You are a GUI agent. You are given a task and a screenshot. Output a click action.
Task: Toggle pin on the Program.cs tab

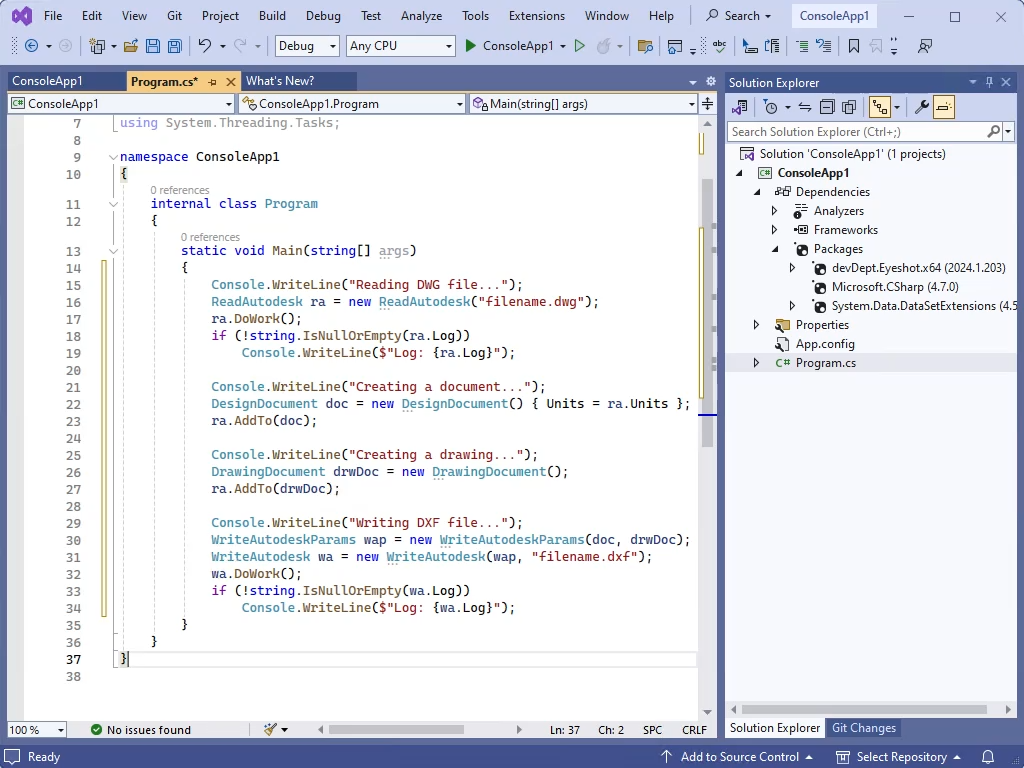click(212, 82)
